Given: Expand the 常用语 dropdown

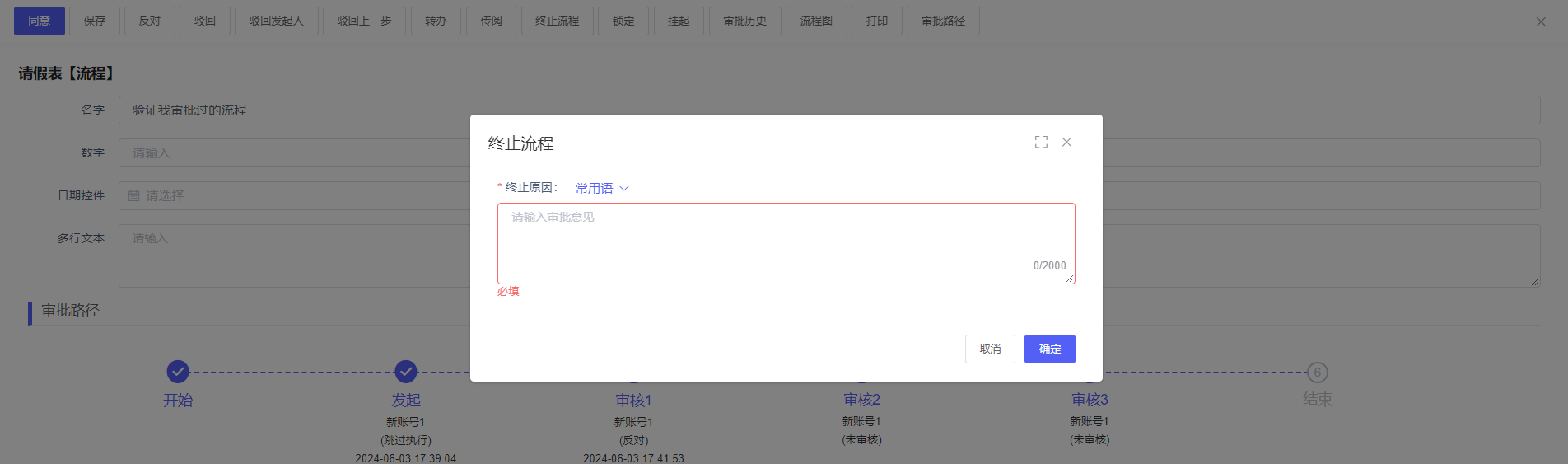Looking at the screenshot, I should tap(602, 189).
